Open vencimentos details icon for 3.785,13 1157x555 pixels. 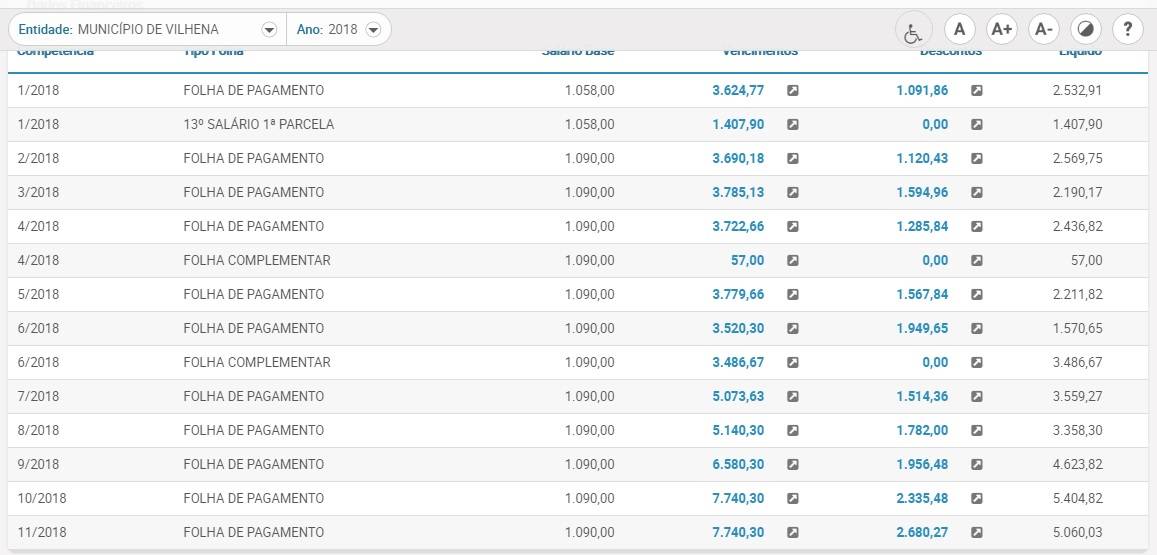click(x=792, y=193)
